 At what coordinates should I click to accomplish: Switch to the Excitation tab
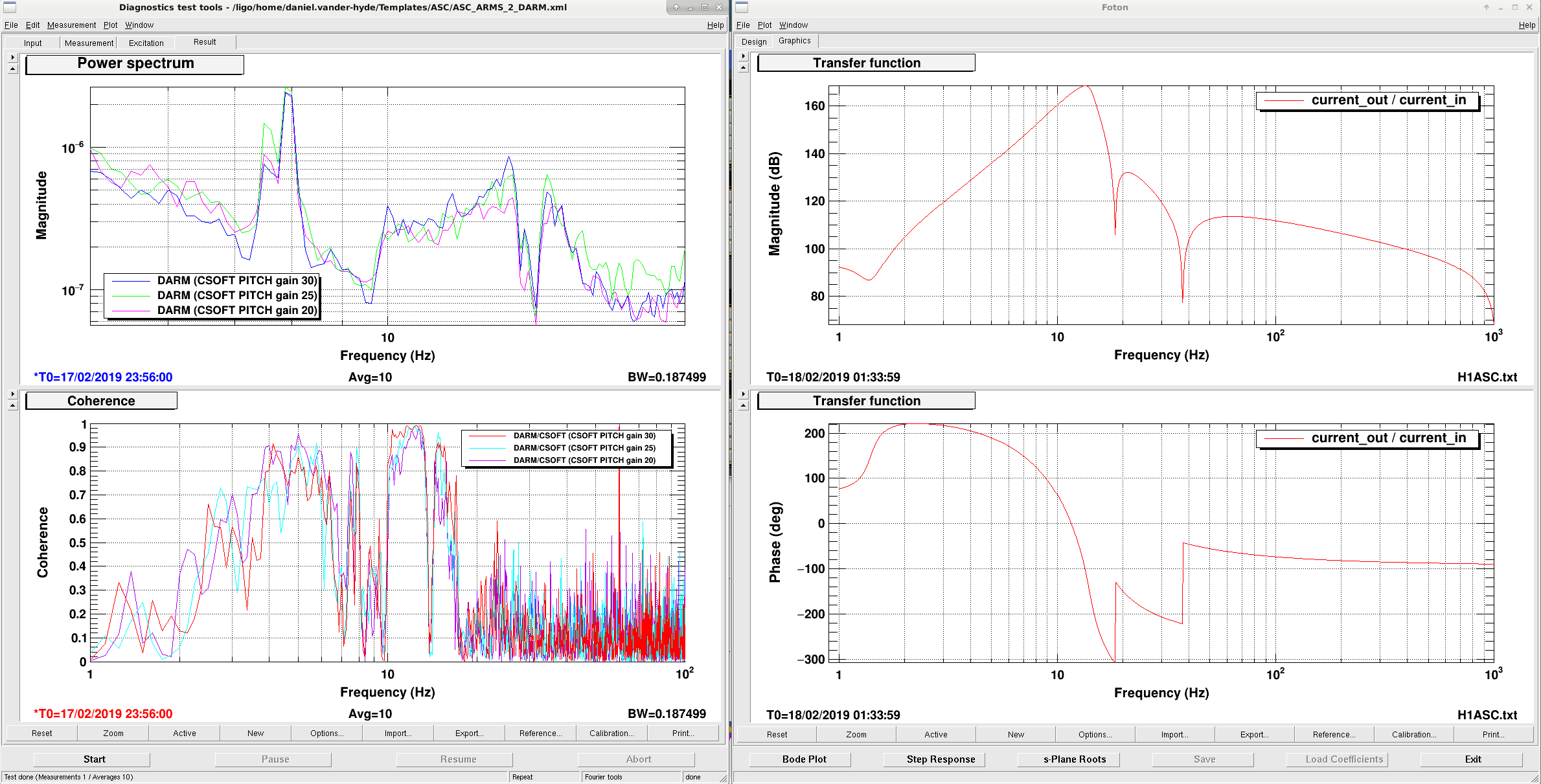[x=146, y=43]
